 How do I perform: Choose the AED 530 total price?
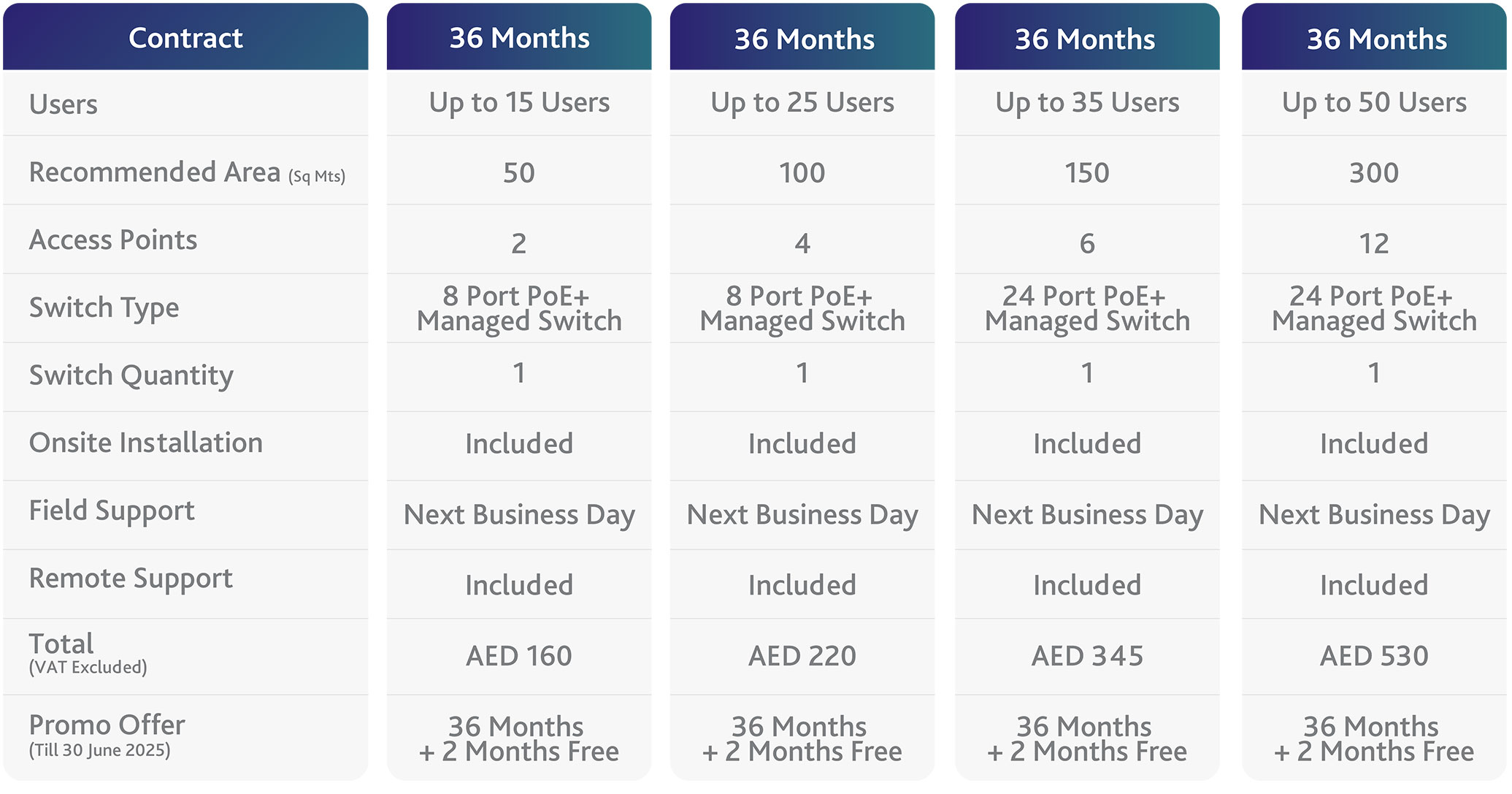(x=1374, y=656)
